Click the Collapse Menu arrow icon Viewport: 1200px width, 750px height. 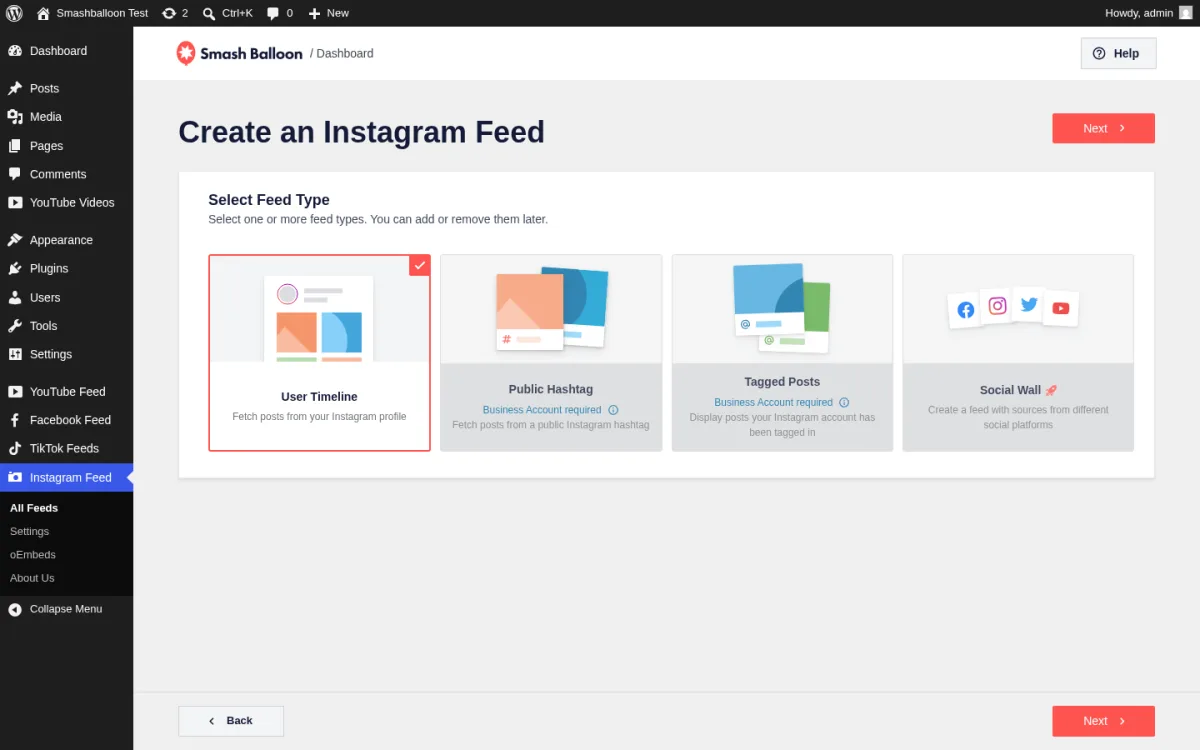[x=15, y=609]
